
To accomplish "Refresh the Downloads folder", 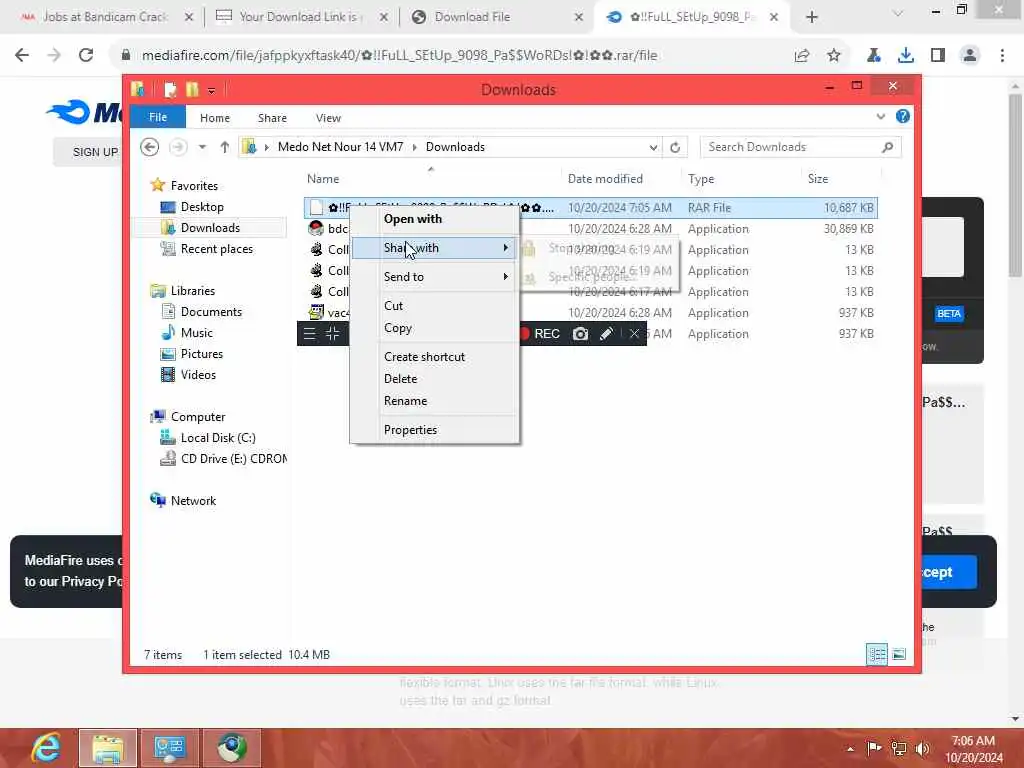I will [675, 148].
